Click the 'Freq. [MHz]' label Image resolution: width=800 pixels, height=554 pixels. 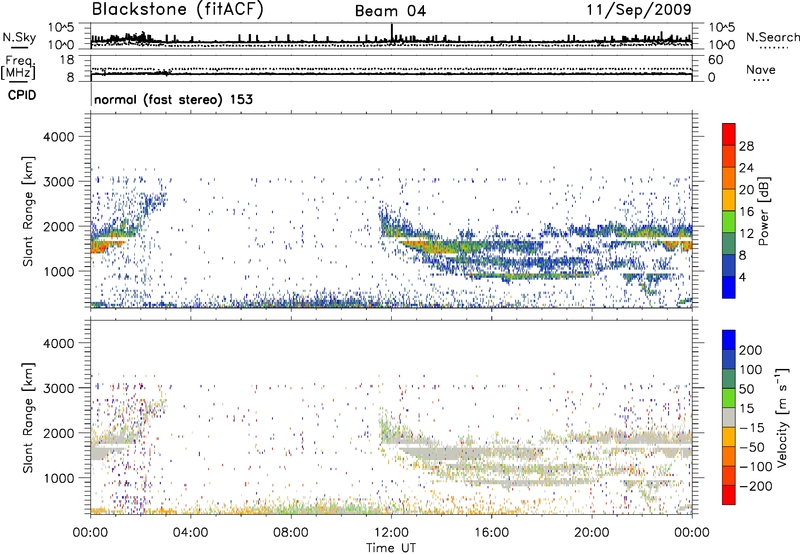tap(18, 68)
